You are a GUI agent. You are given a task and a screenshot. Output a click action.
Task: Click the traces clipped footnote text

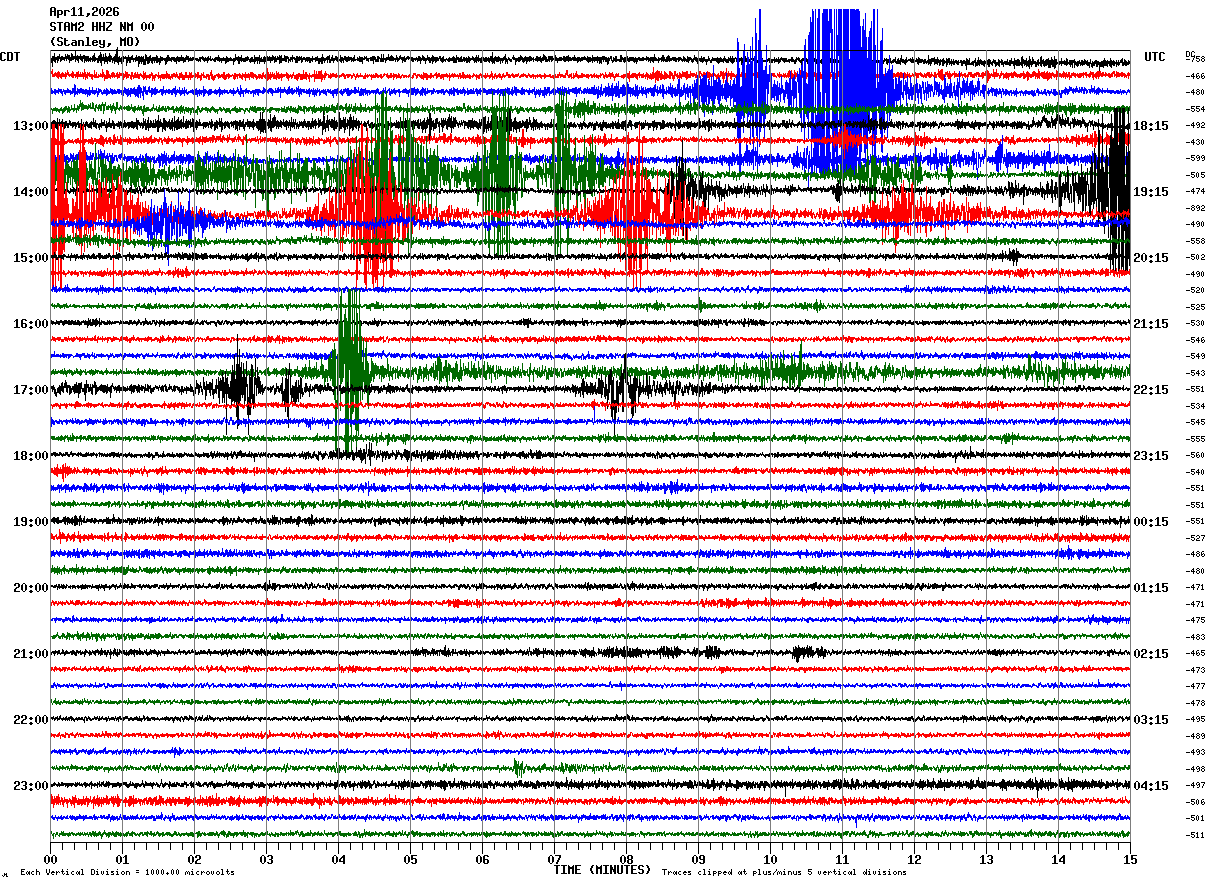(784, 872)
